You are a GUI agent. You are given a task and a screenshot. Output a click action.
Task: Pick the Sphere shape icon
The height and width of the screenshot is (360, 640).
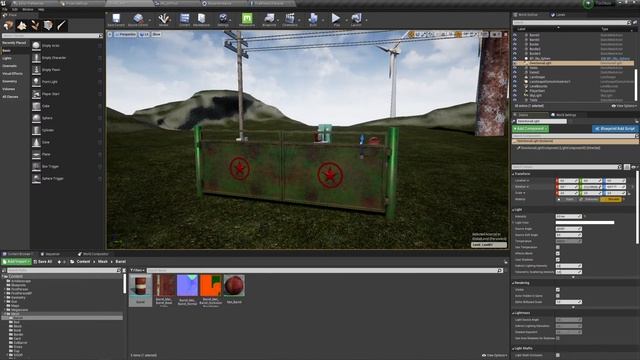tap(36, 118)
